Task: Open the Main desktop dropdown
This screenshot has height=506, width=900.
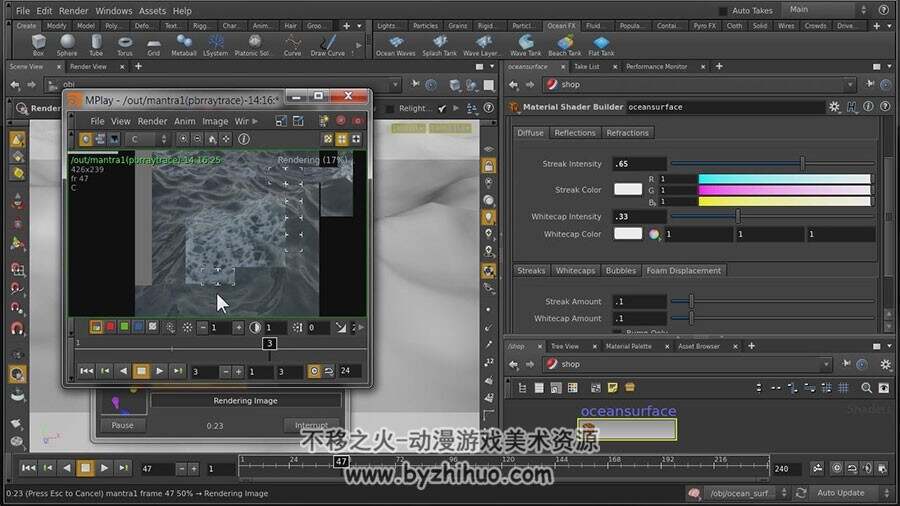Action: (x=827, y=10)
